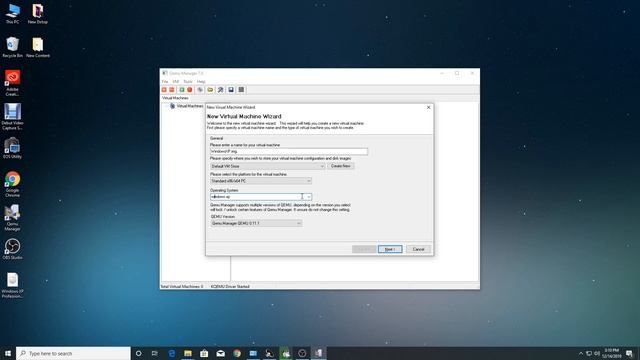Click Cancel in the wizard
This screenshot has height=360, width=640.
(418, 249)
